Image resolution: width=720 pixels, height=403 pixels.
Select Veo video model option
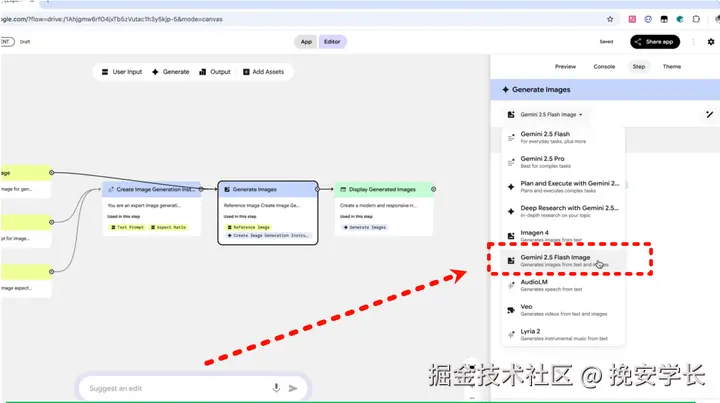563,310
